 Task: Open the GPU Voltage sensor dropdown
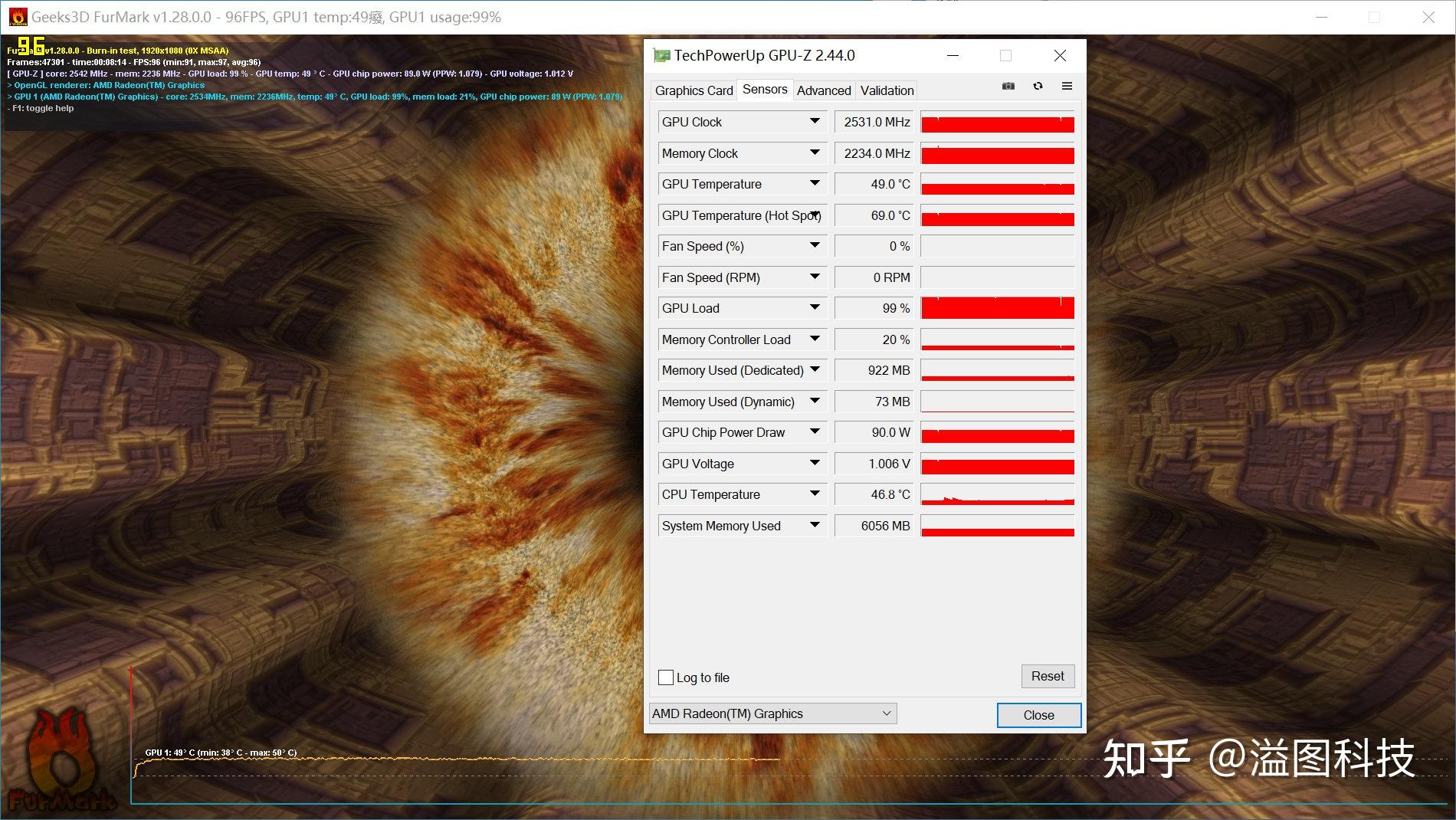815,463
